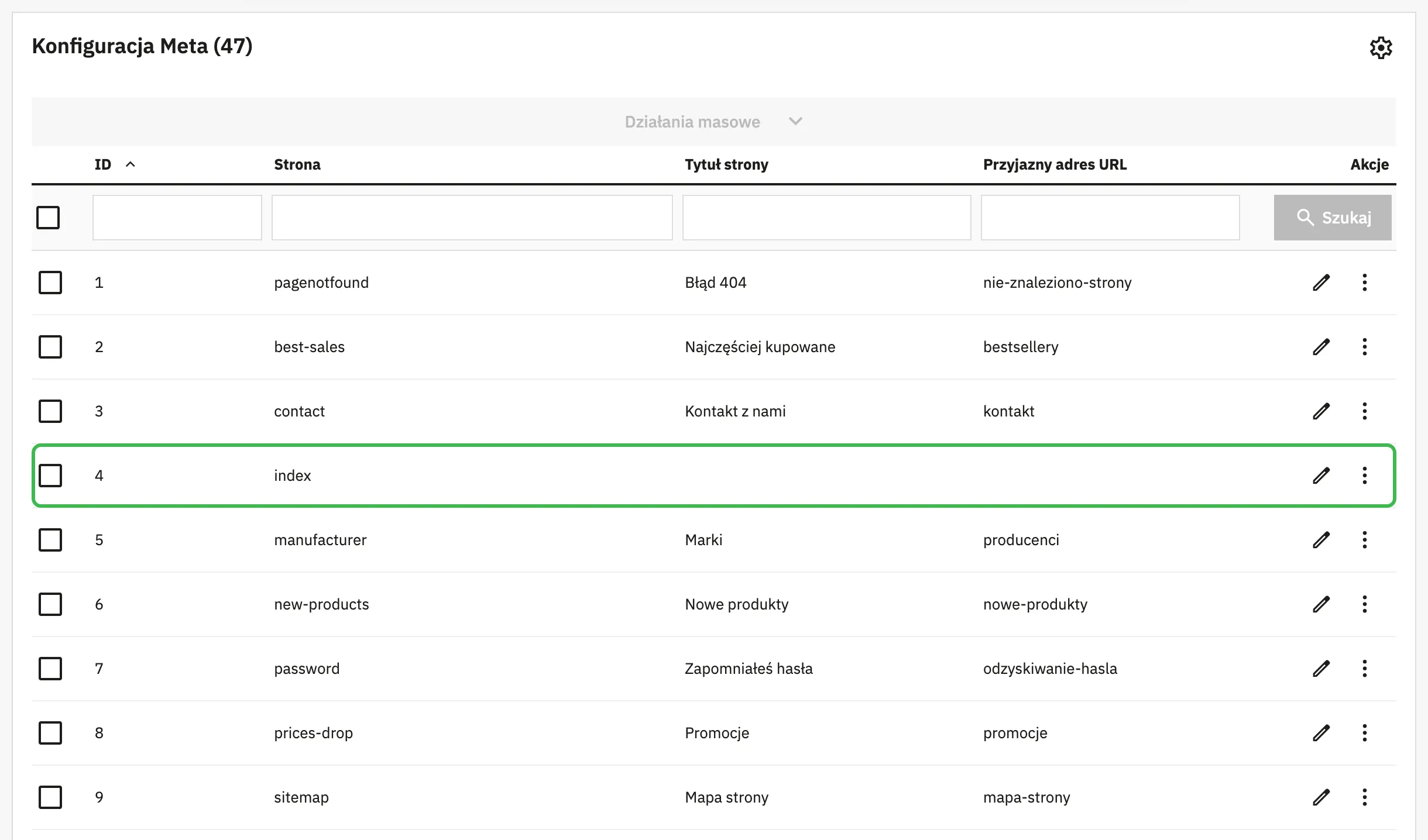Toggle the select-all checkbox in filter row
This screenshot has height=840, width=1428.
(48, 218)
